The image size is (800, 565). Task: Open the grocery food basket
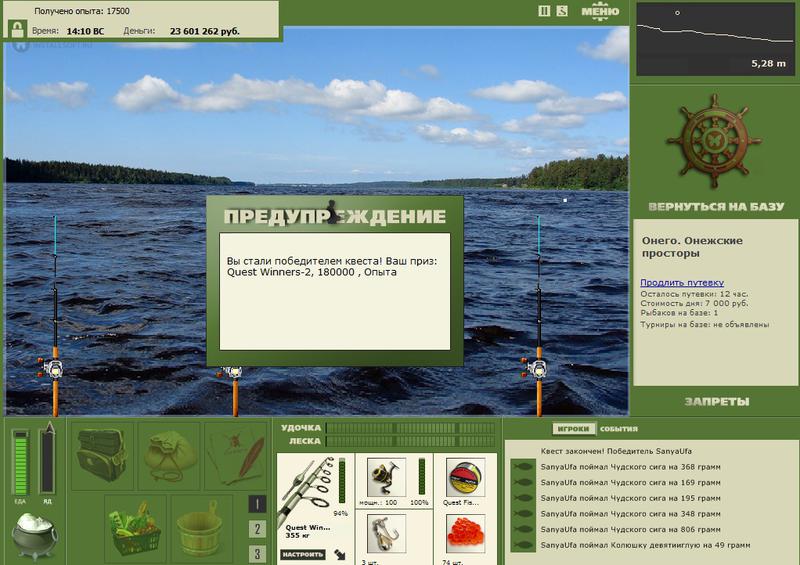click(135, 528)
